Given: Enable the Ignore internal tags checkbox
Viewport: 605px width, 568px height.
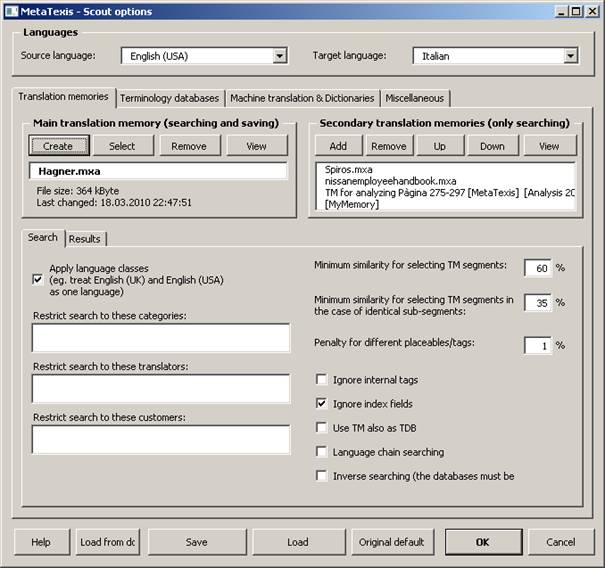Looking at the screenshot, I should coord(322,380).
